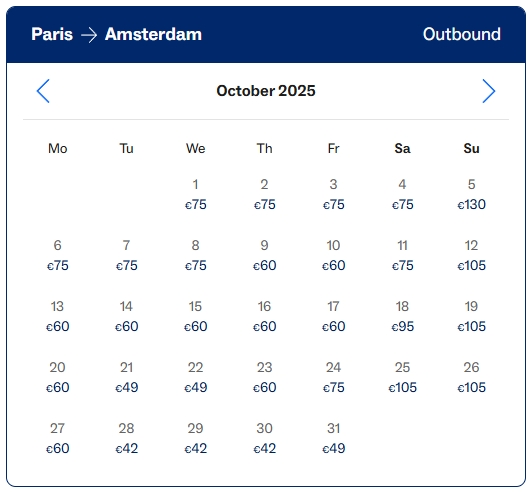Viewport: 531px width, 492px height.
Task: Advance to next month arrow
Action: (x=489, y=91)
